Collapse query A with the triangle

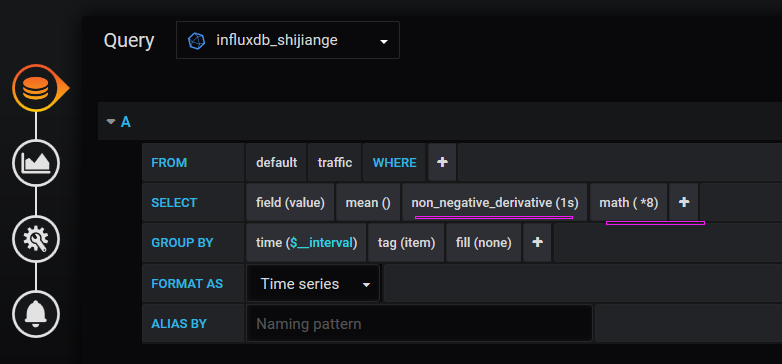pos(111,121)
